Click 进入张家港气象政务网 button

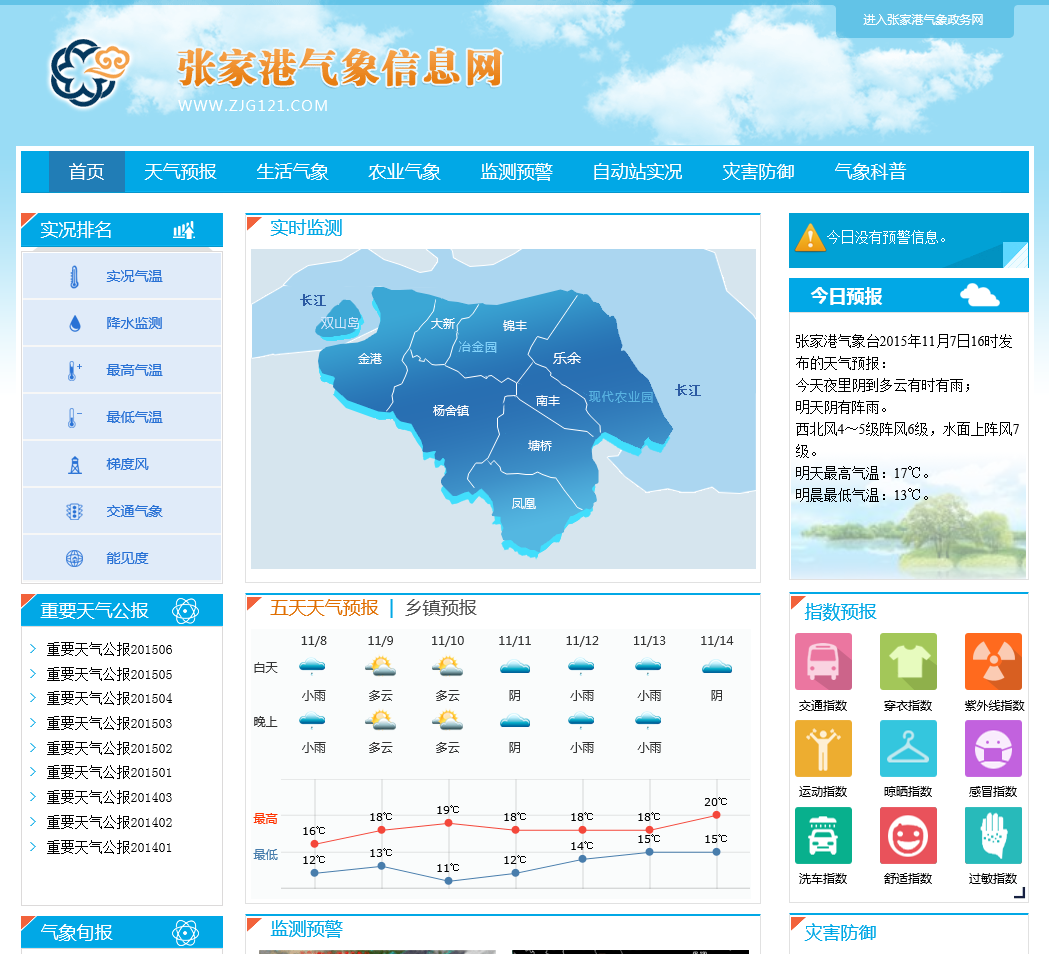coord(924,20)
